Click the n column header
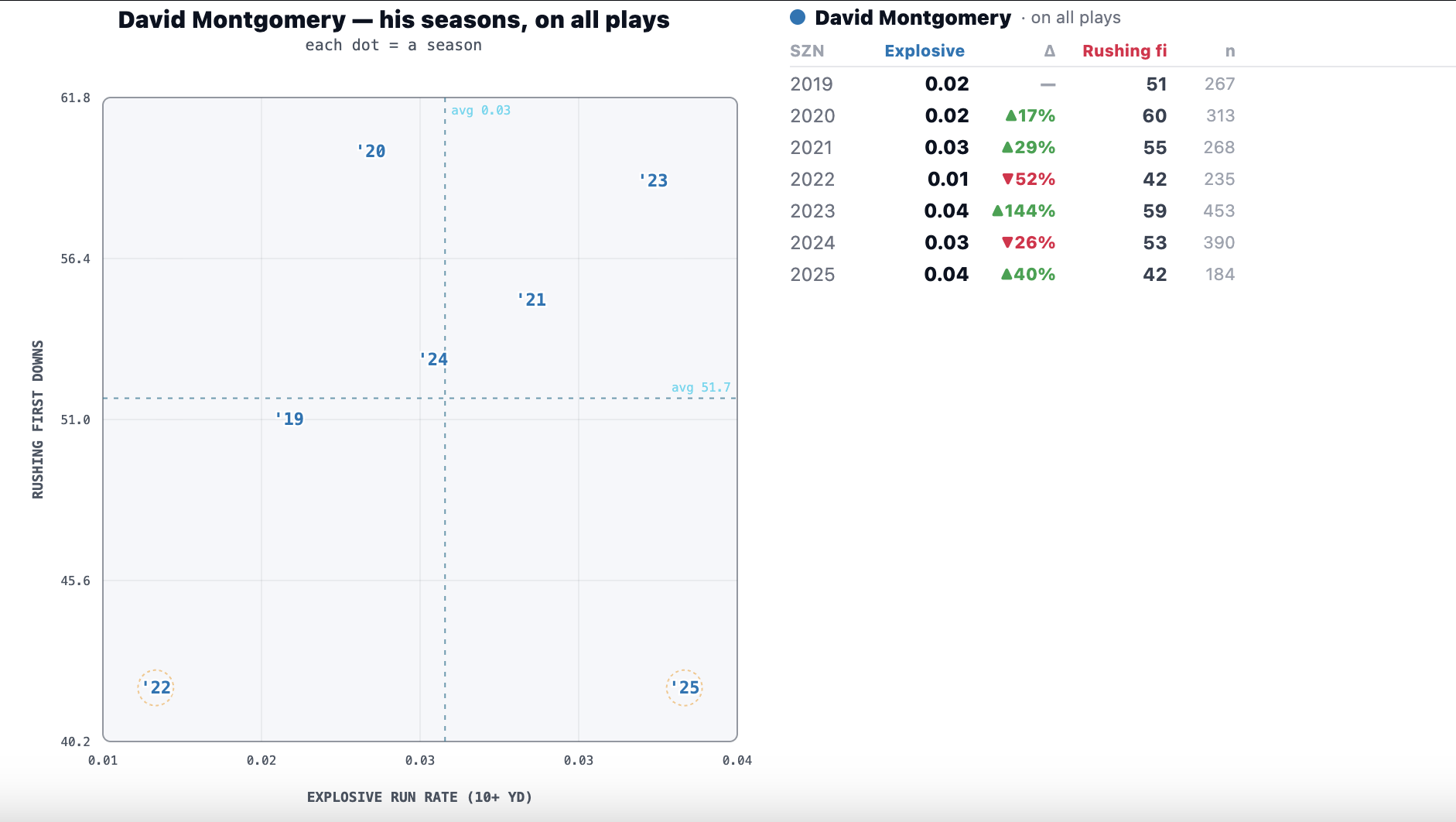Screen dimensions: 1456x822 pyautogui.click(x=1230, y=51)
